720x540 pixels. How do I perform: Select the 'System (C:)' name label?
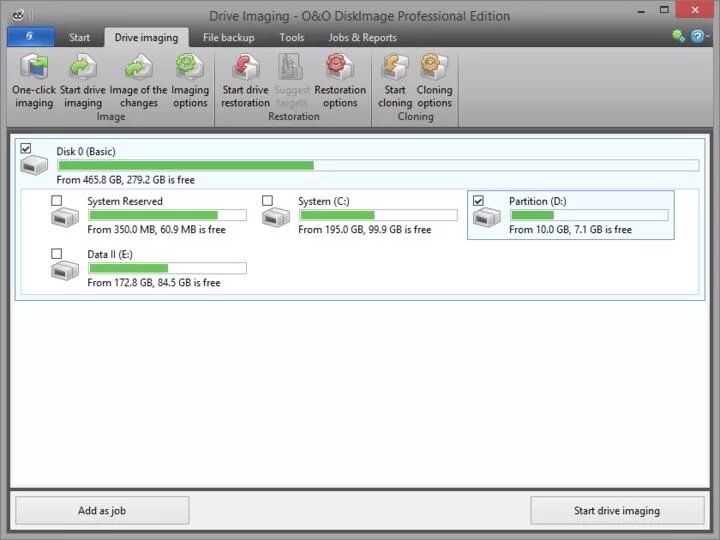click(324, 201)
